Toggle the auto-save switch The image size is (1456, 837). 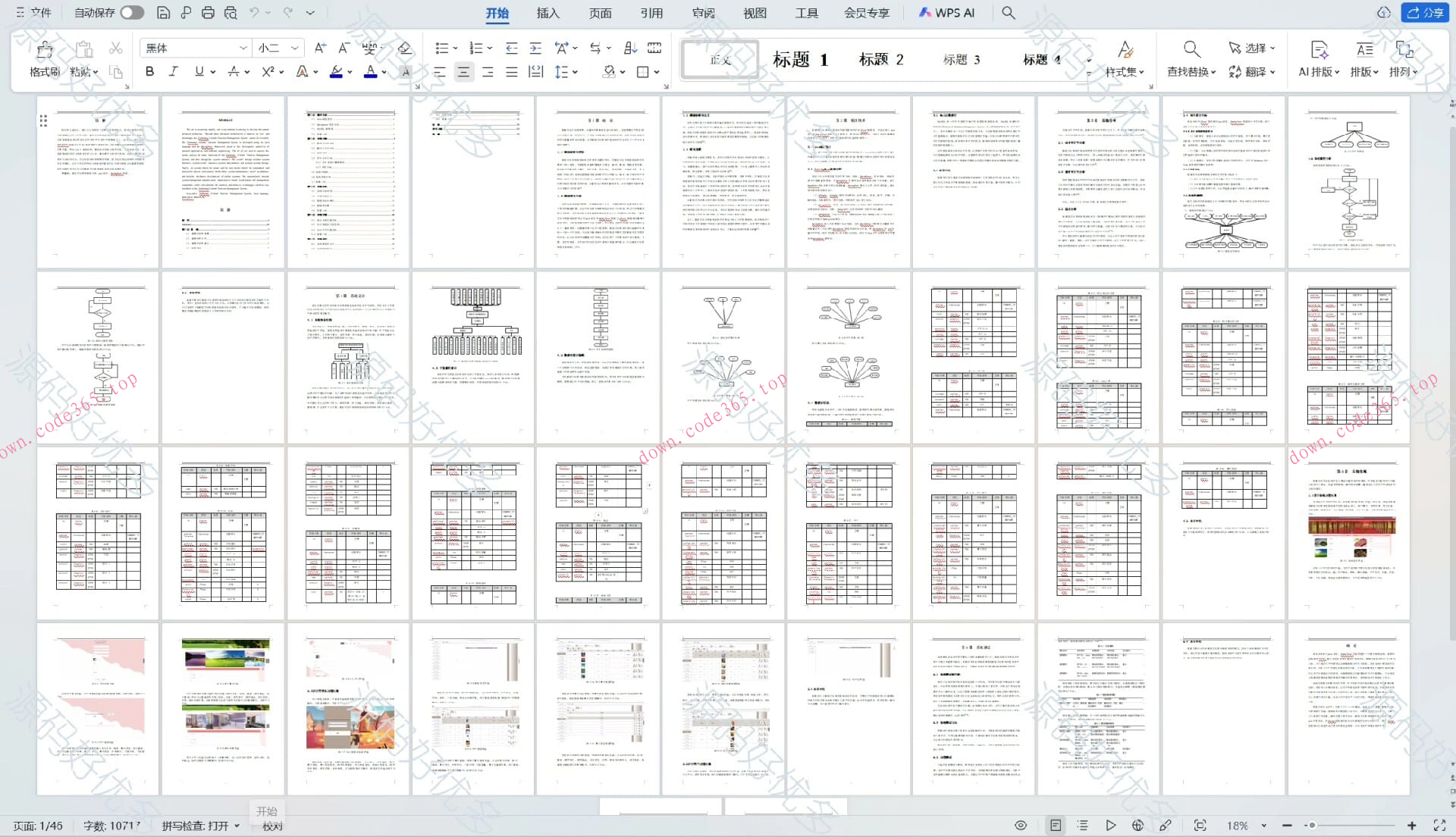click(132, 13)
